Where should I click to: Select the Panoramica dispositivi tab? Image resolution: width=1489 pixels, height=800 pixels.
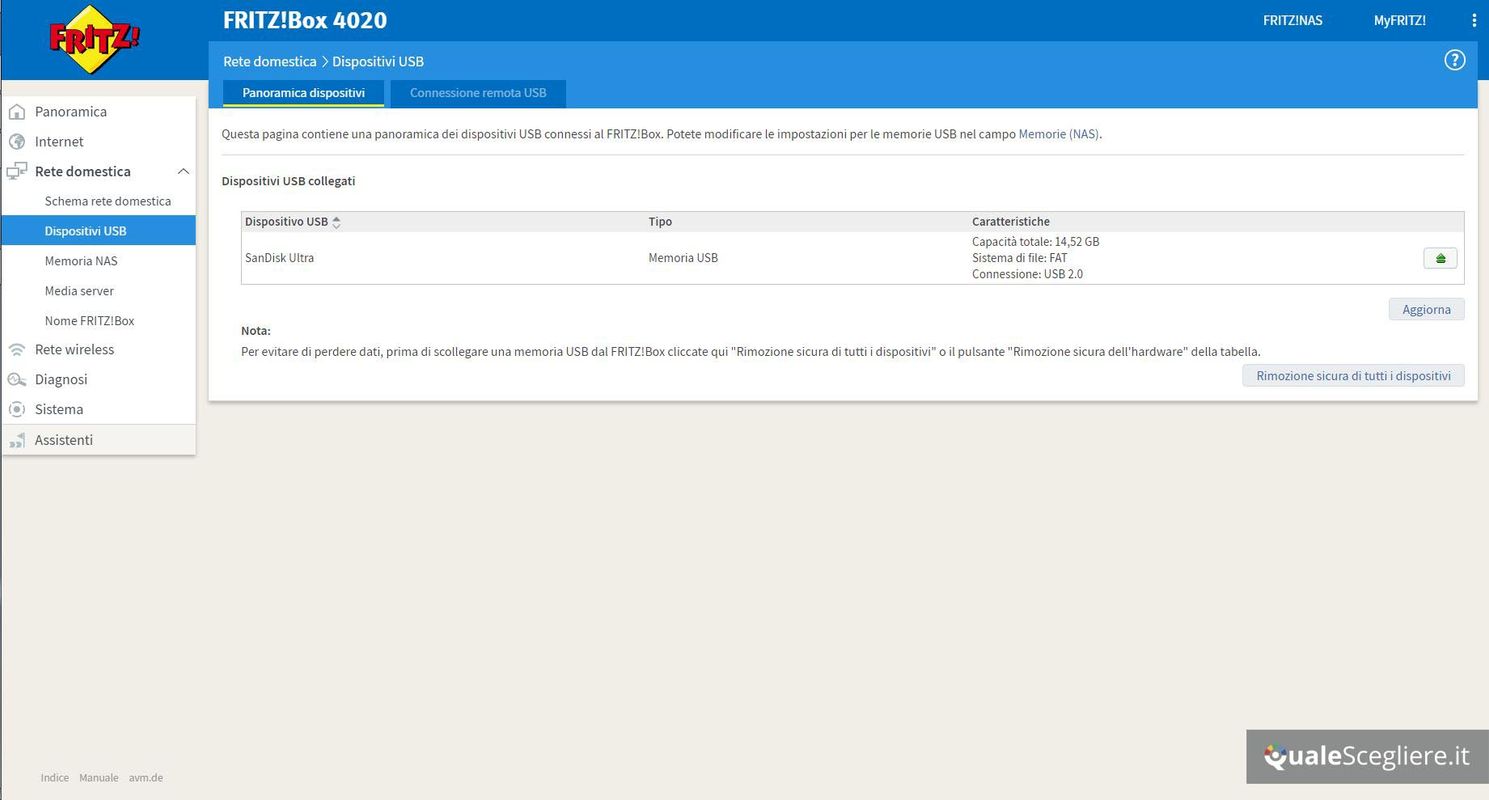(x=303, y=93)
